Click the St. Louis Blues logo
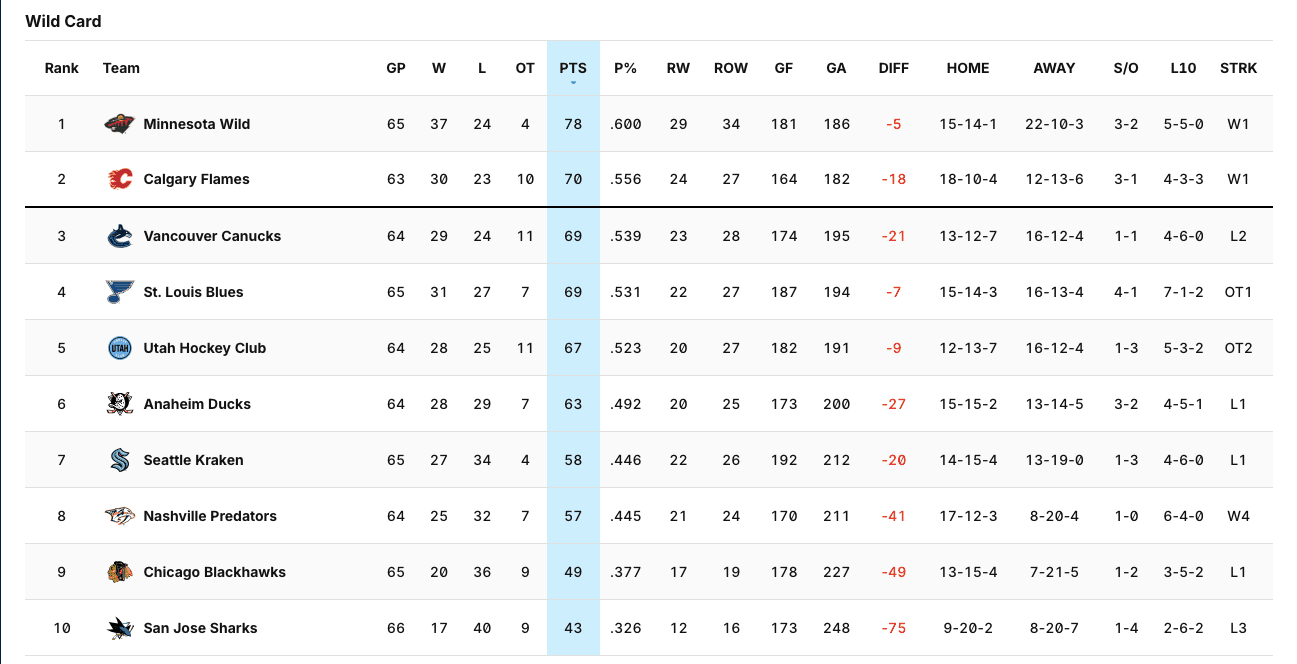This screenshot has width=1297, height=664. pos(119,292)
